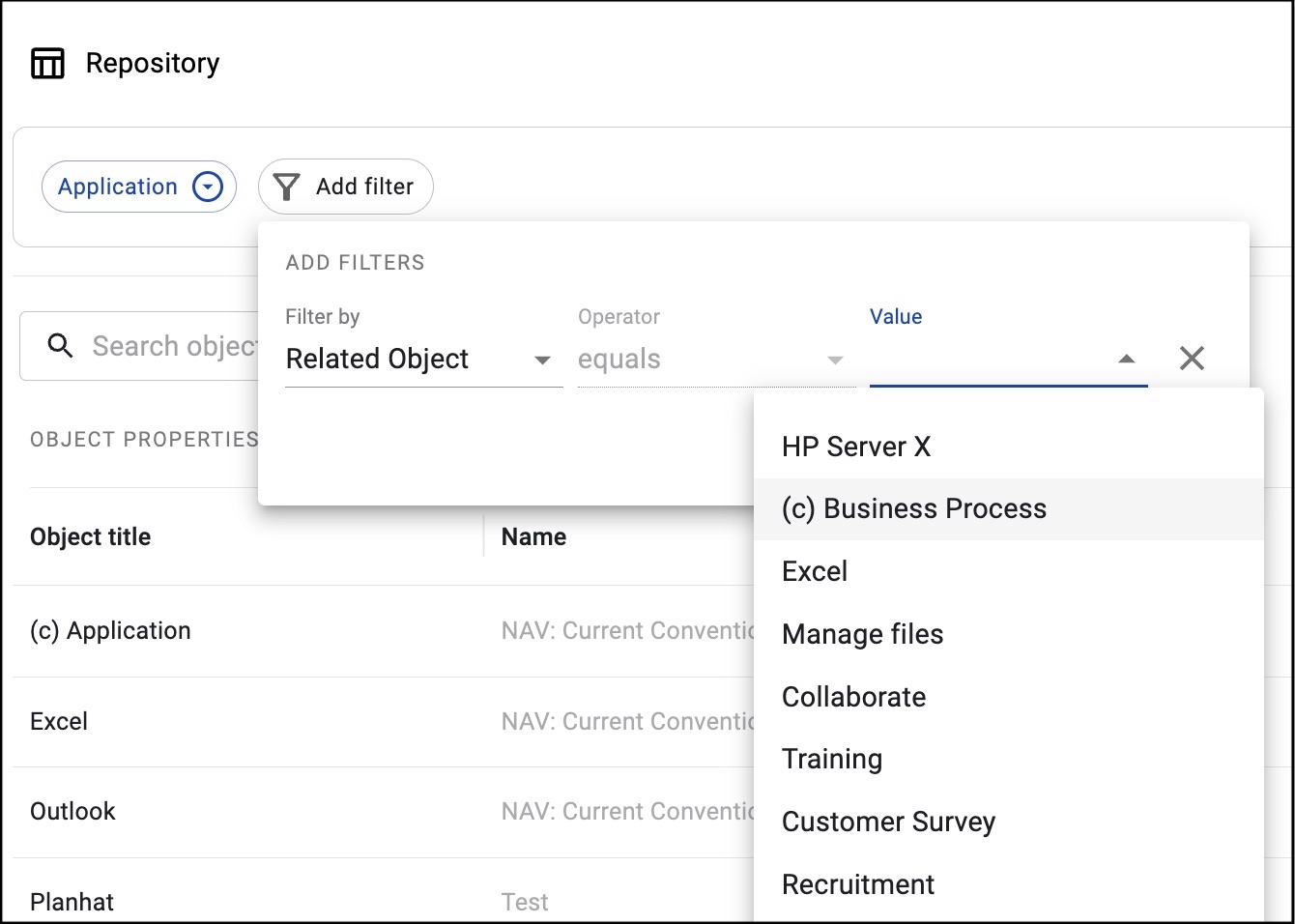Click the funnel icon in Add filter
The height and width of the screenshot is (924, 1295).
click(286, 187)
